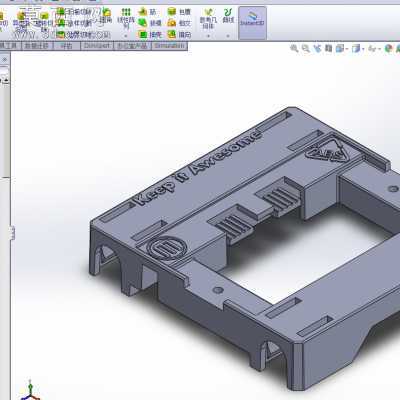
Task: Expand the Curves dropdown arrow
Action: pyautogui.click(x=228, y=35)
